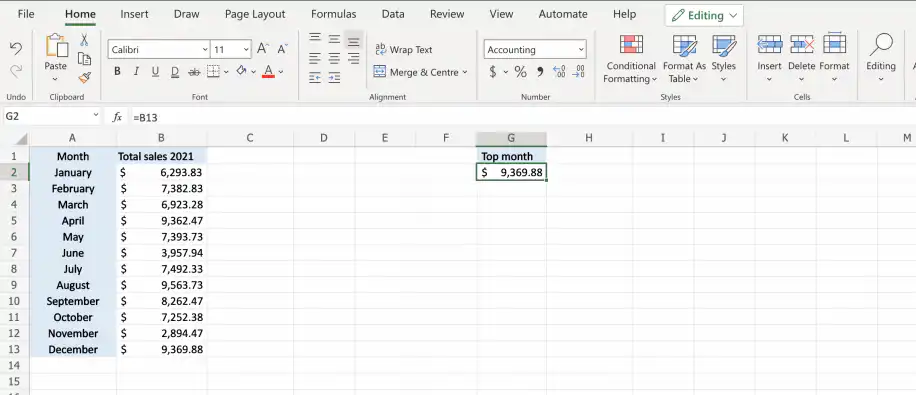Click the fx insert function button

pos(117,117)
